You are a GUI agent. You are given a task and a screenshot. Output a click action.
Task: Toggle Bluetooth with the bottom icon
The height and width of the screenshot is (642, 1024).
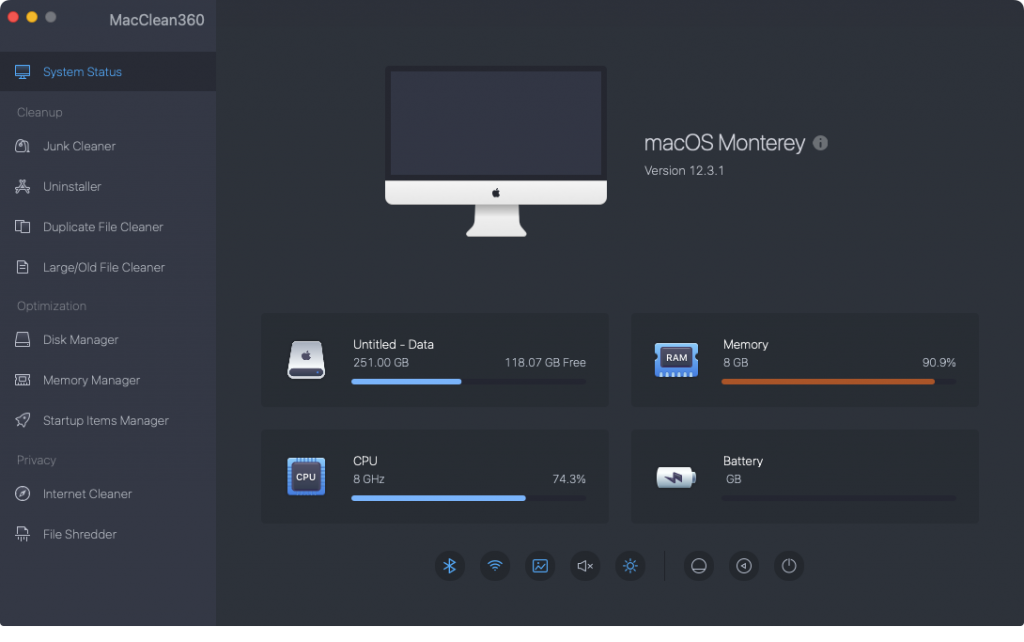pos(449,566)
